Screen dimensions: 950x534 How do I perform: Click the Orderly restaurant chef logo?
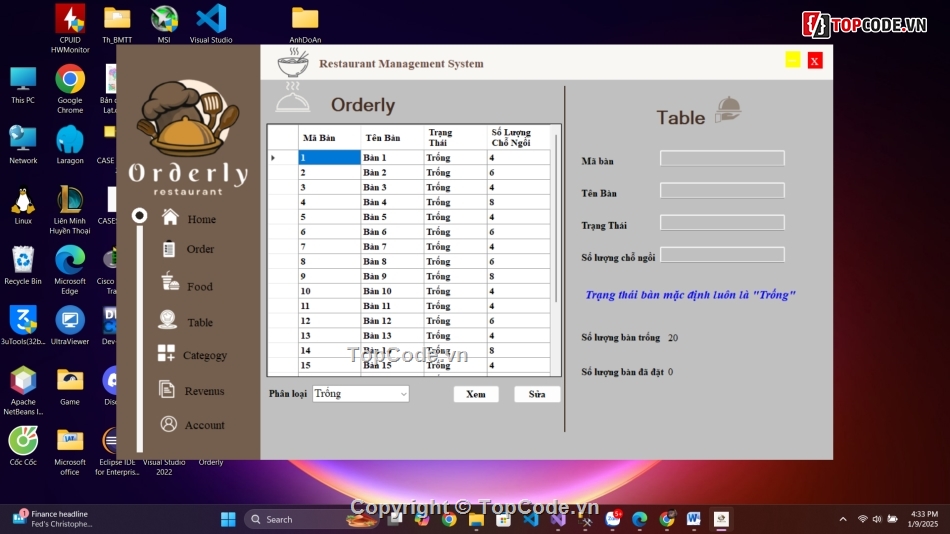point(188,118)
